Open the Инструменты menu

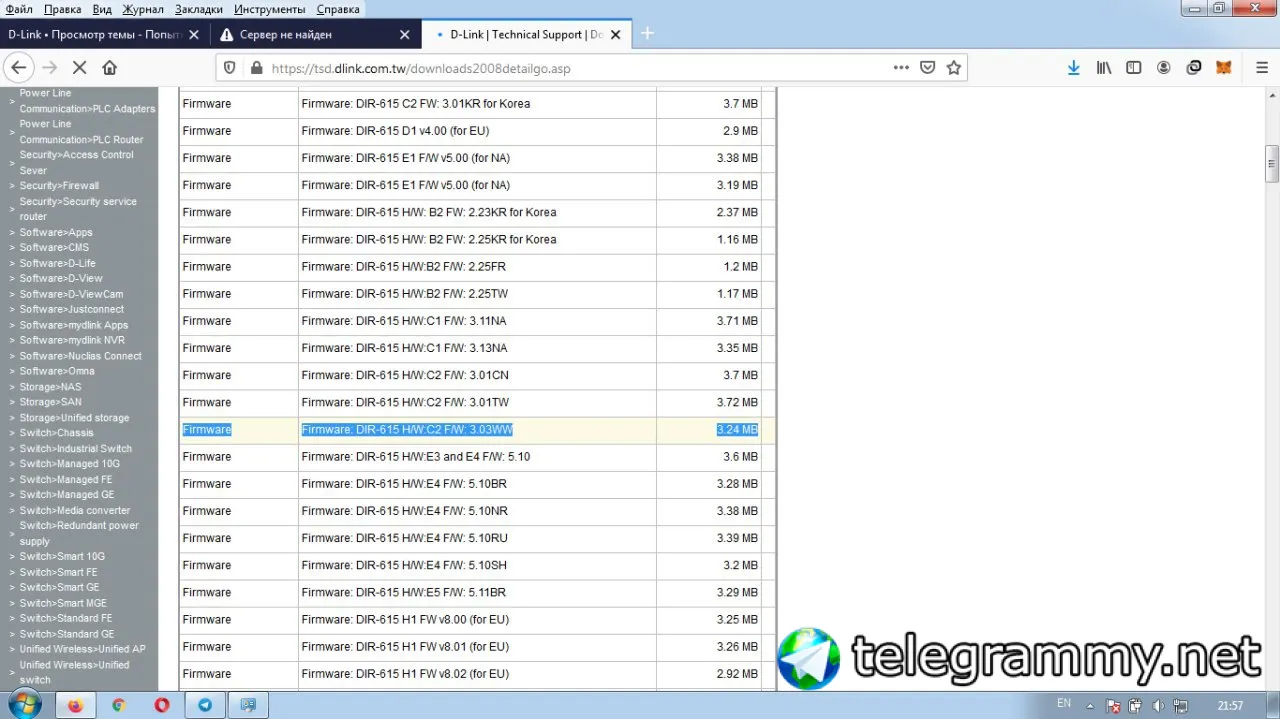point(269,9)
